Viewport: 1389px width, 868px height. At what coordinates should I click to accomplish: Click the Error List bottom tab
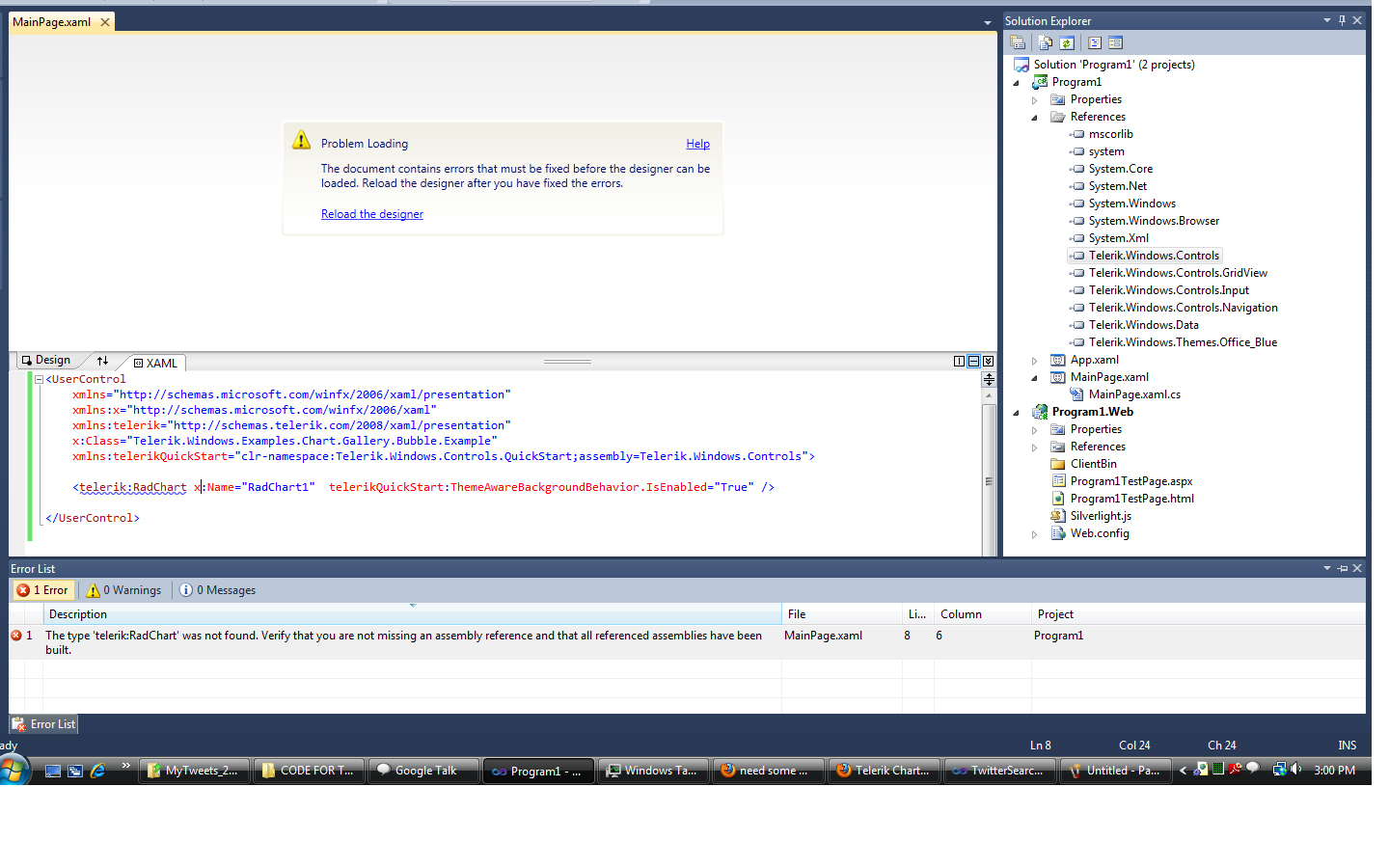(43, 724)
